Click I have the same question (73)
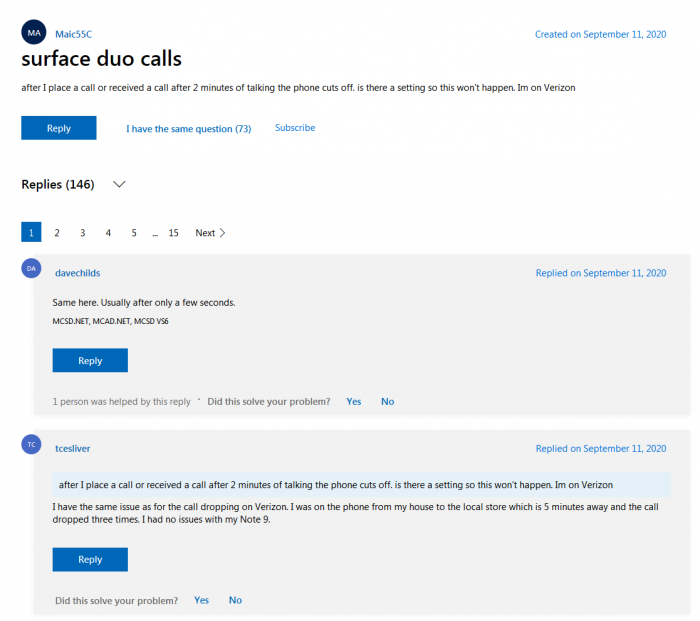700x621 pixels. (188, 129)
